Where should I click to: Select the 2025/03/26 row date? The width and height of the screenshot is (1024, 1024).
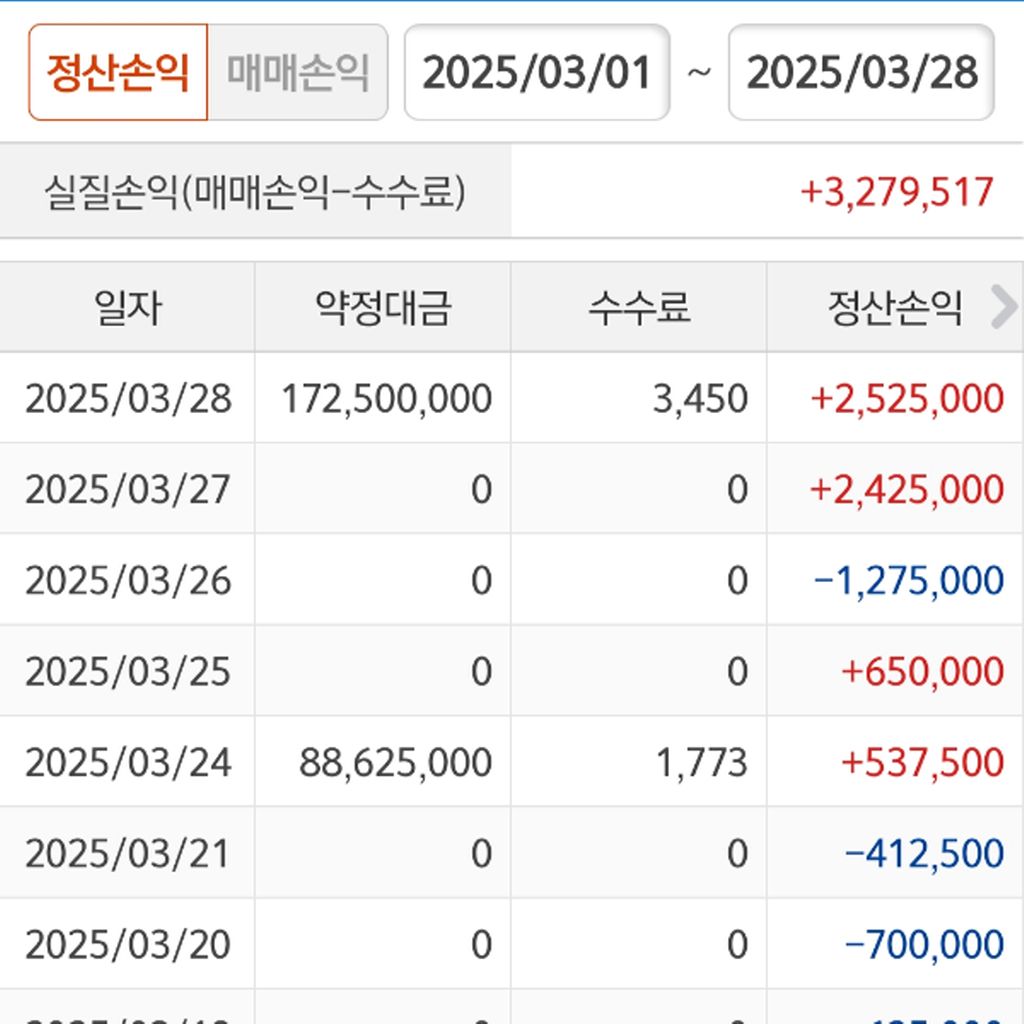pyautogui.click(x=128, y=581)
